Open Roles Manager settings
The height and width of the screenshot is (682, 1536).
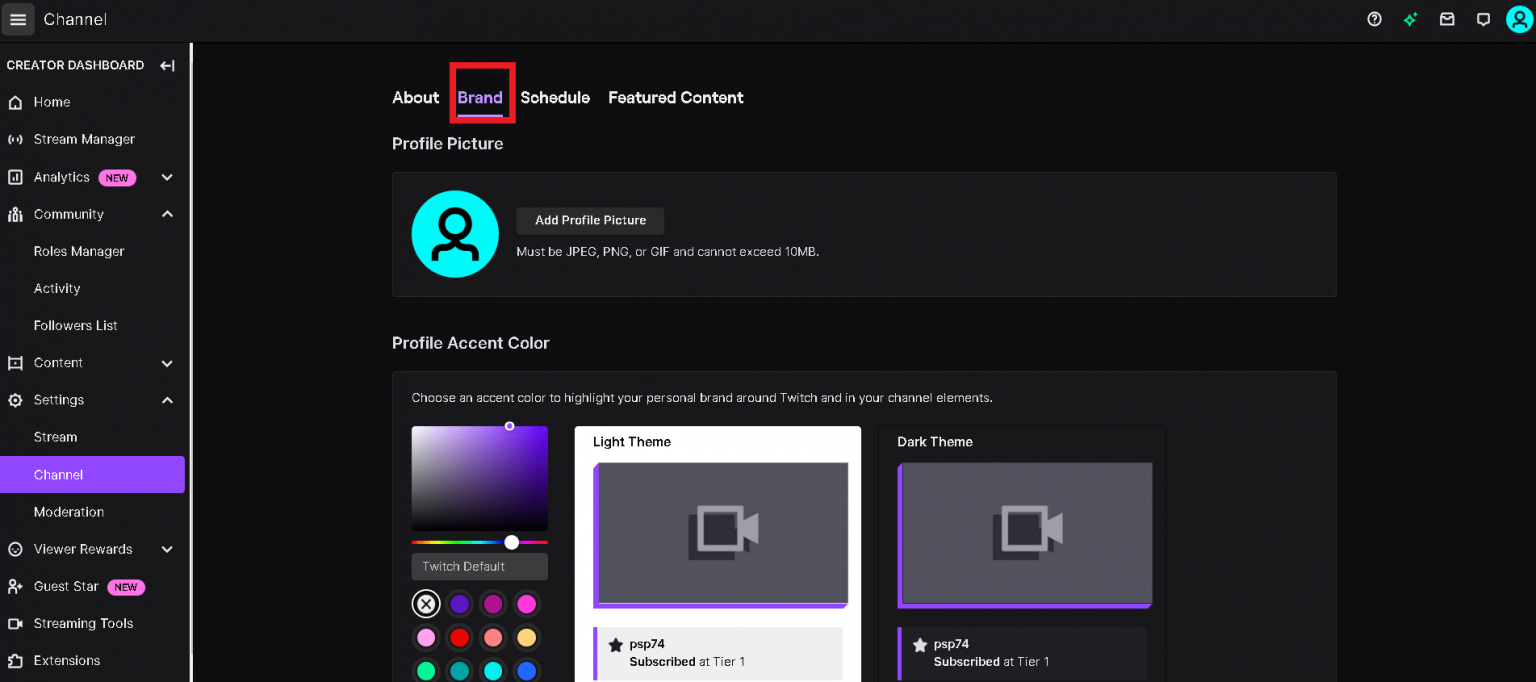[x=78, y=251]
